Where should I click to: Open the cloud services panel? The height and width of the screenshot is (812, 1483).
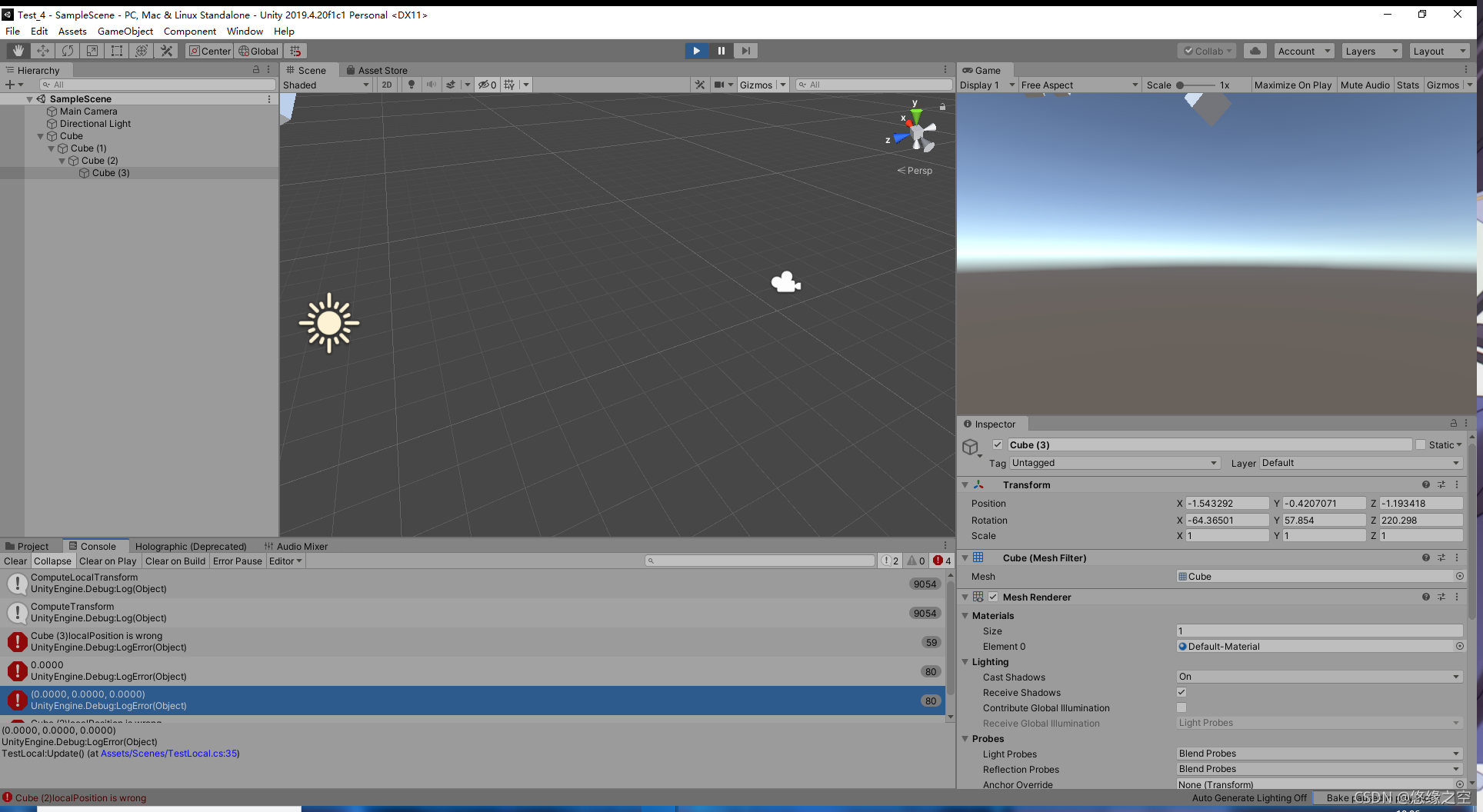[1255, 51]
